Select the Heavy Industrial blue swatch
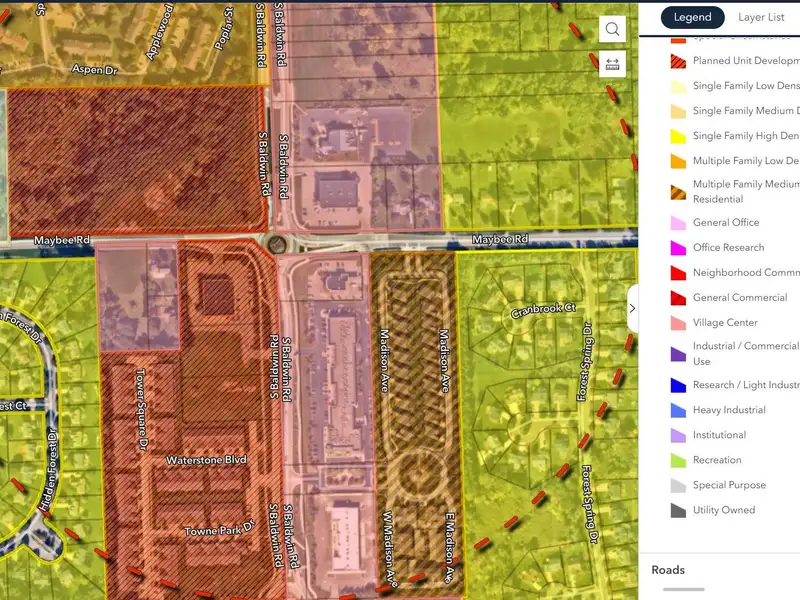The image size is (800, 600). click(677, 410)
